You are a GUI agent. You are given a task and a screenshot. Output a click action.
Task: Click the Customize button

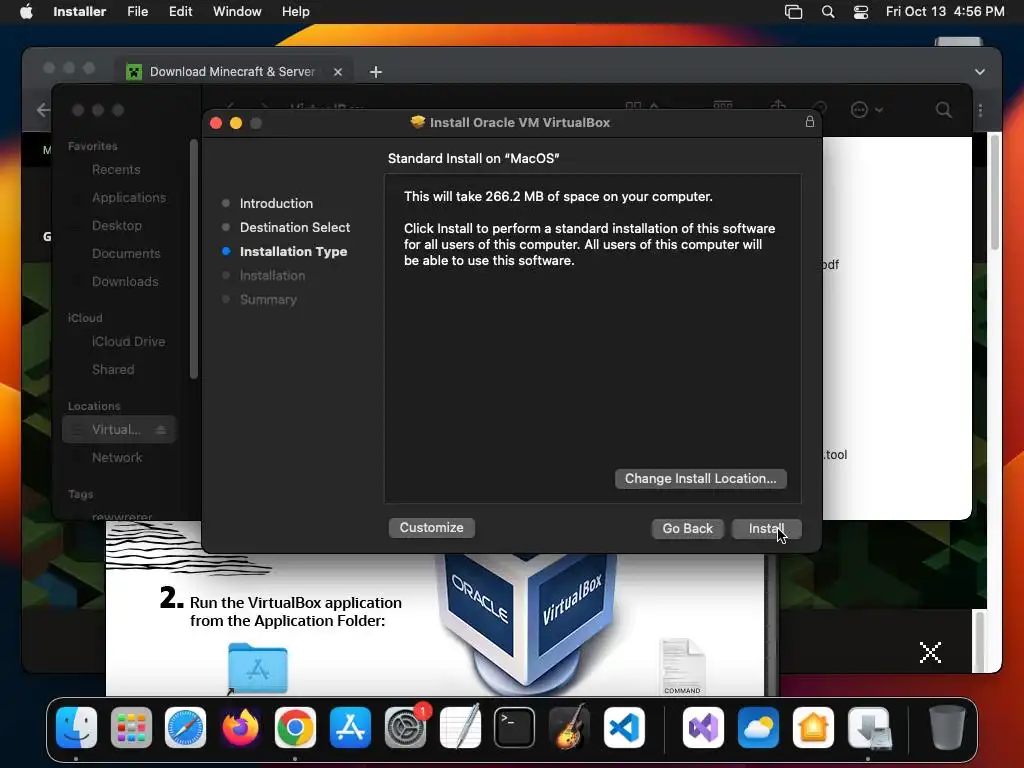(x=432, y=528)
